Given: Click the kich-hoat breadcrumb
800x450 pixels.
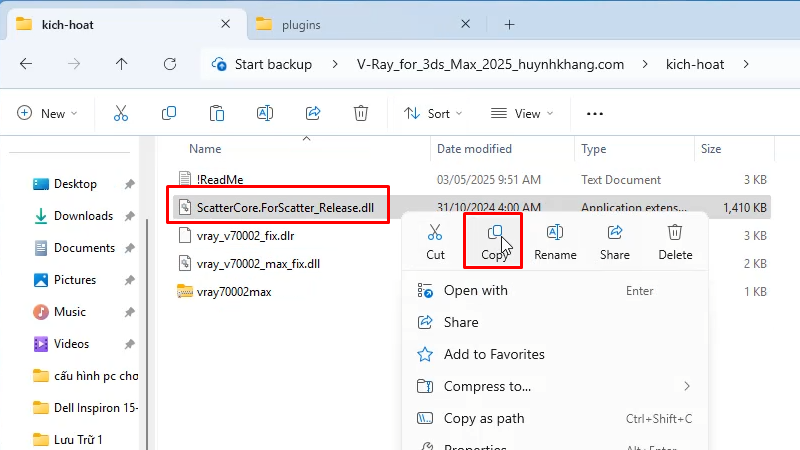Looking at the screenshot, I should (x=695, y=64).
